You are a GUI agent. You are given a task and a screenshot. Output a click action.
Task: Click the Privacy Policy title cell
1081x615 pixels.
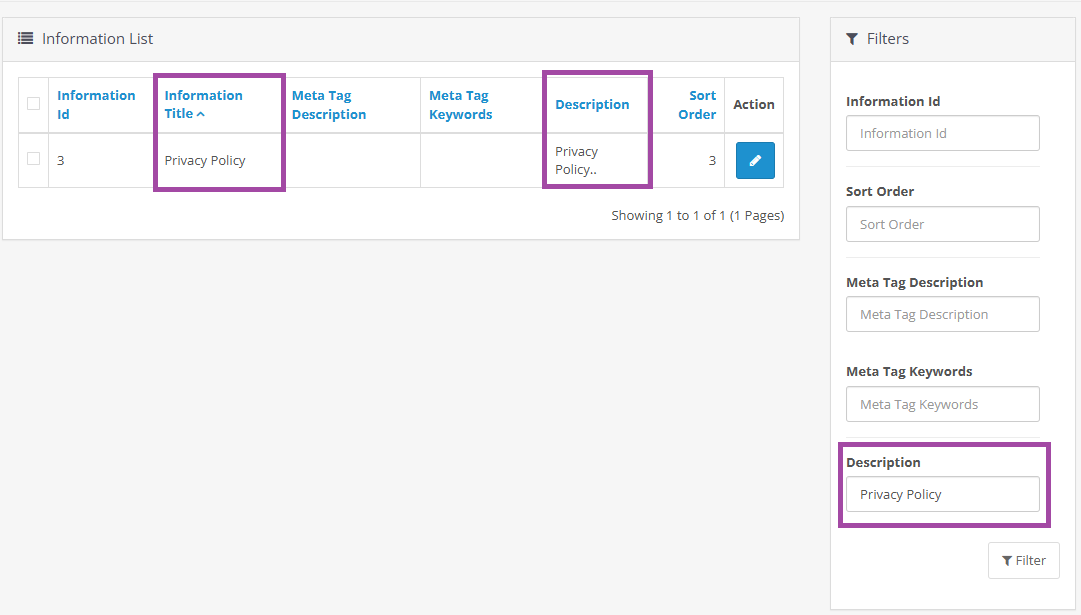[205, 160]
